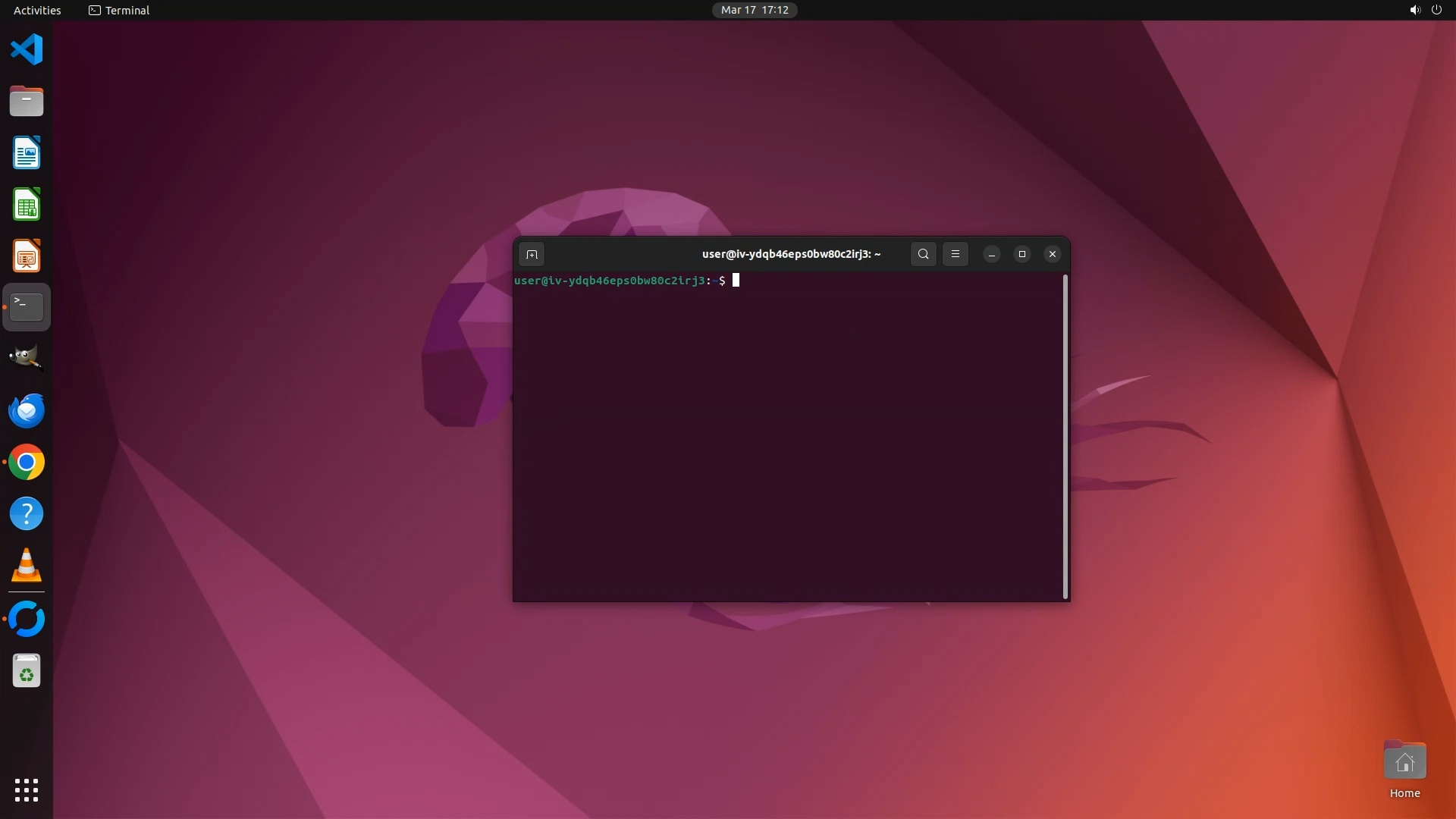Click the terminal search icon
The height and width of the screenshot is (819, 1456).
pyautogui.click(x=923, y=254)
